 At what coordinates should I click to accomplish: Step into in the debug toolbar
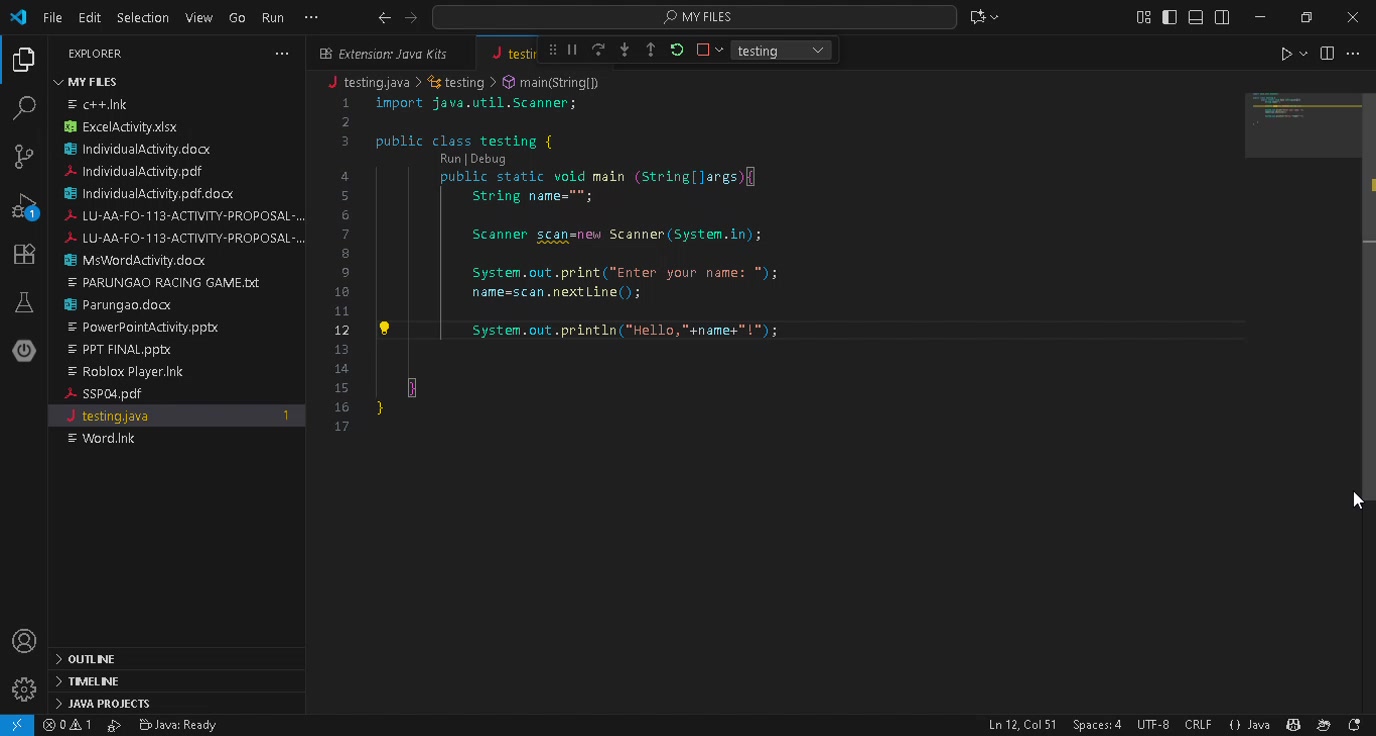(x=624, y=50)
